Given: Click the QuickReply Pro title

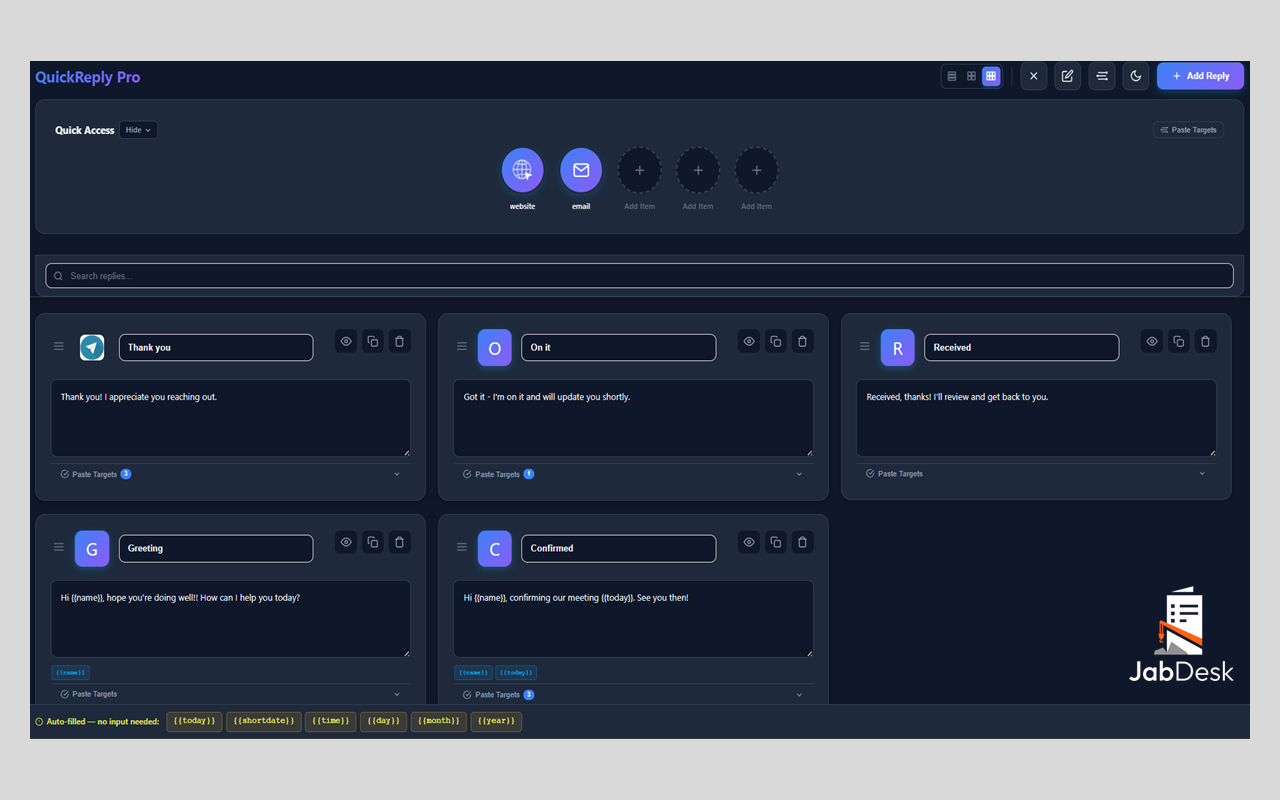Looking at the screenshot, I should [x=87, y=76].
